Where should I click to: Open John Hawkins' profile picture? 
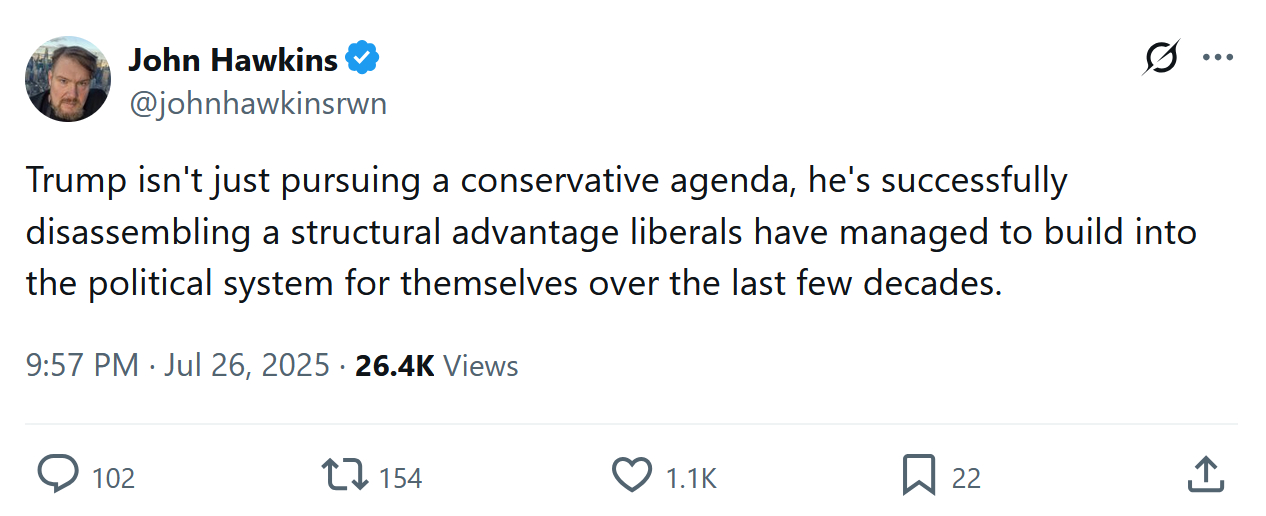tap(68, 79)
